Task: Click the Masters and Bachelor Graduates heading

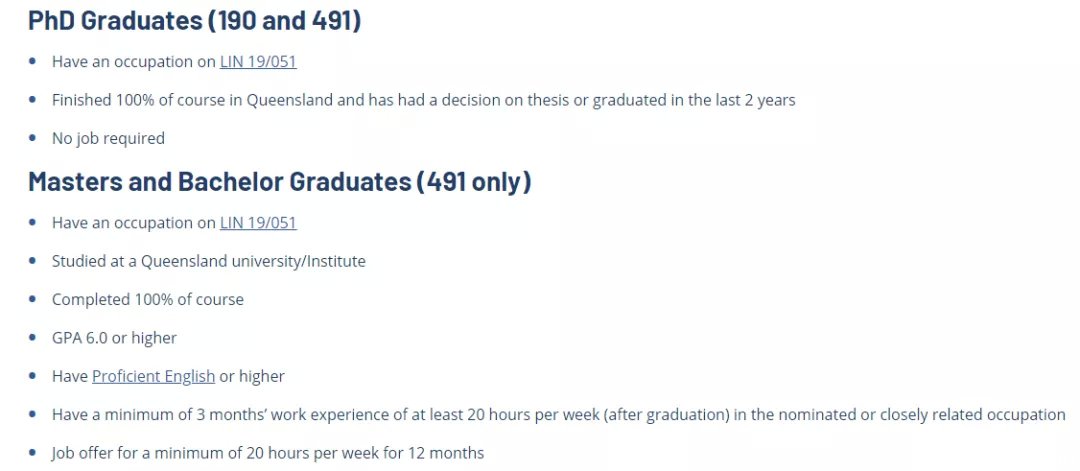Action: (280, 182)
